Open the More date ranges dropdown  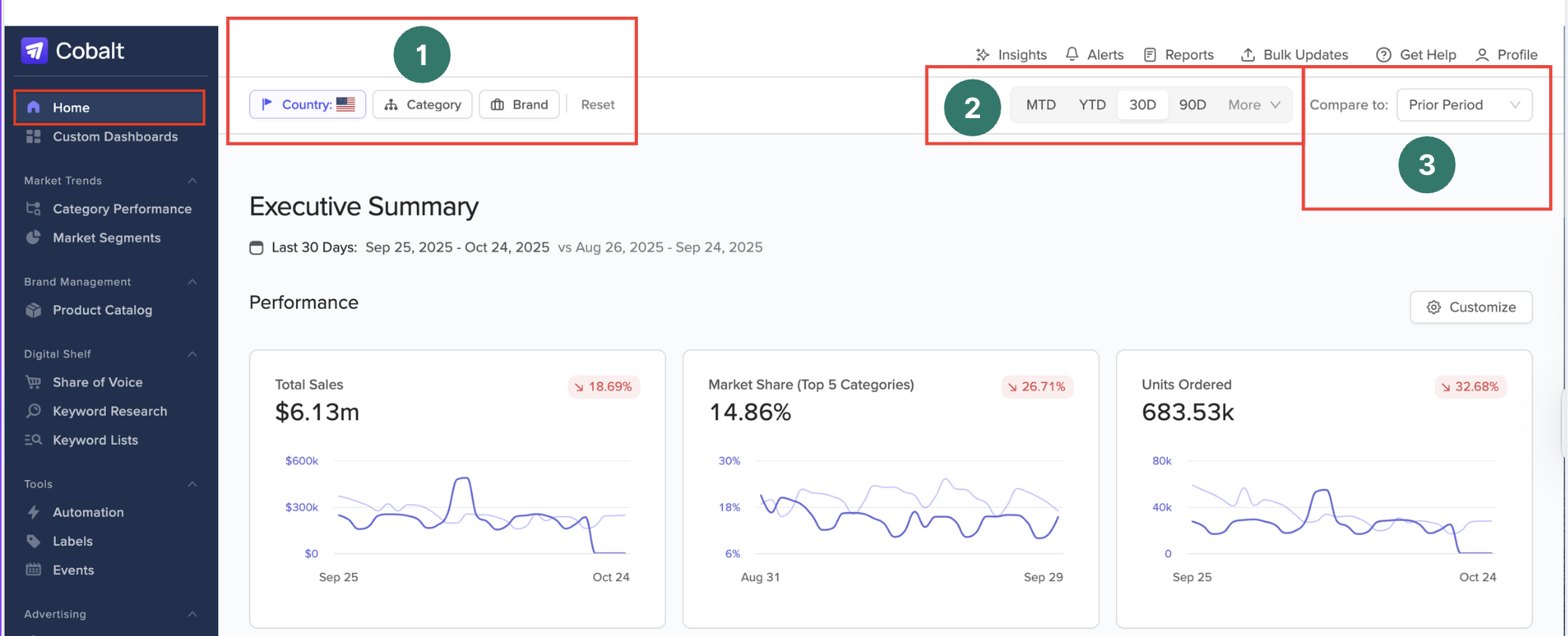pyautogui.click(x=1254, y=104)
